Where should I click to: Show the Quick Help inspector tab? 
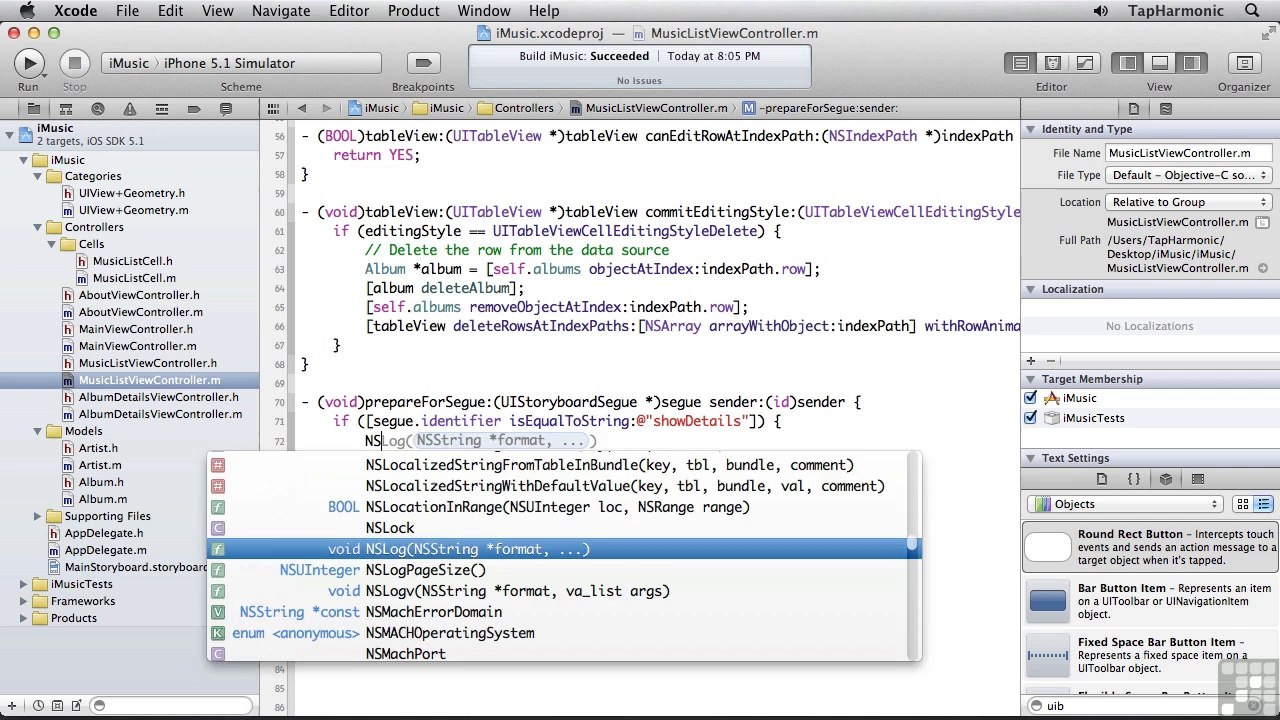pyautogui.click(x=1165, y=108)
